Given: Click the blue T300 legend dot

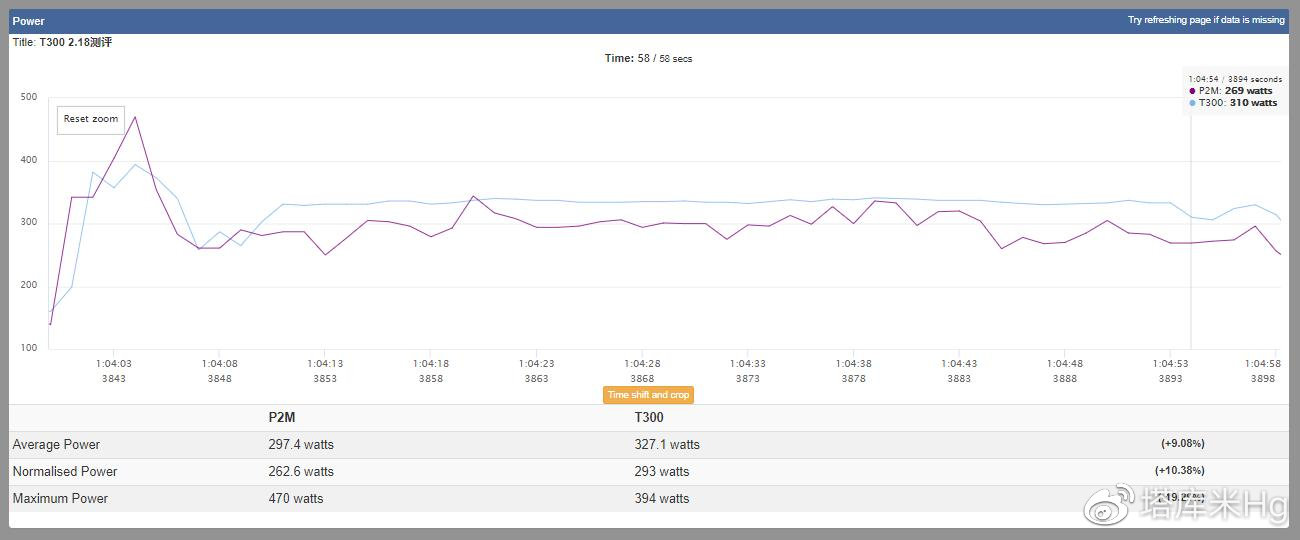Looking at the screenshot, I should click(1192, 103).
